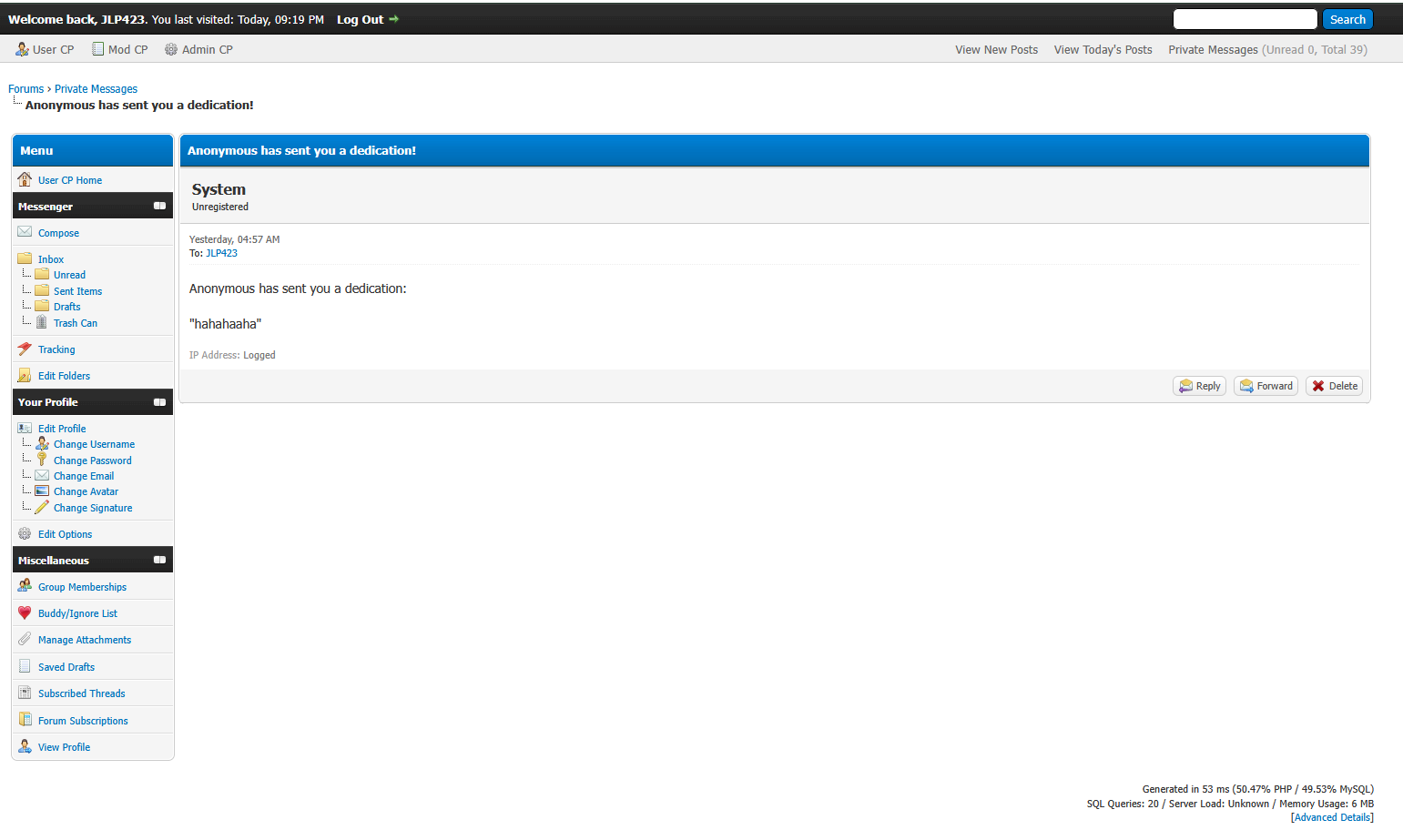Click the Change Password key icon
This screenshot has width=1403, height=840.
pos(41,460)
